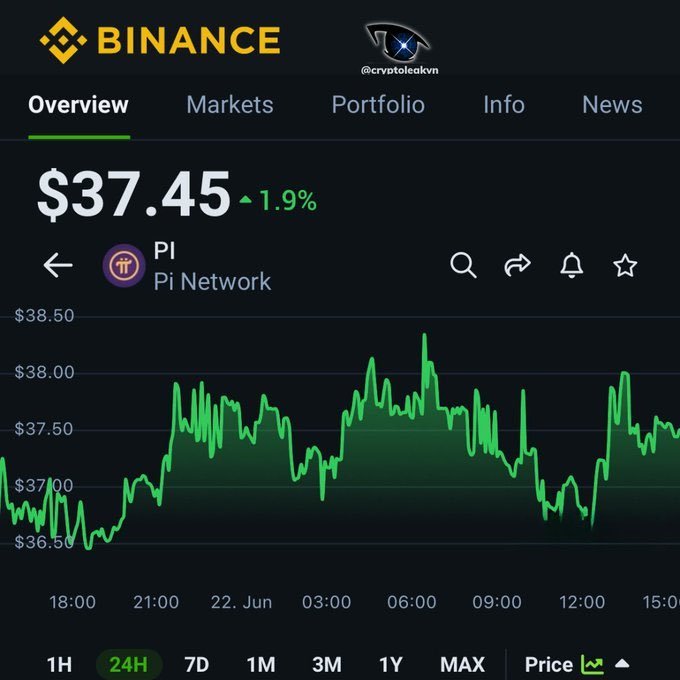Tap the search magnifier icon
The image size is (680, 680).
(463, 265)
